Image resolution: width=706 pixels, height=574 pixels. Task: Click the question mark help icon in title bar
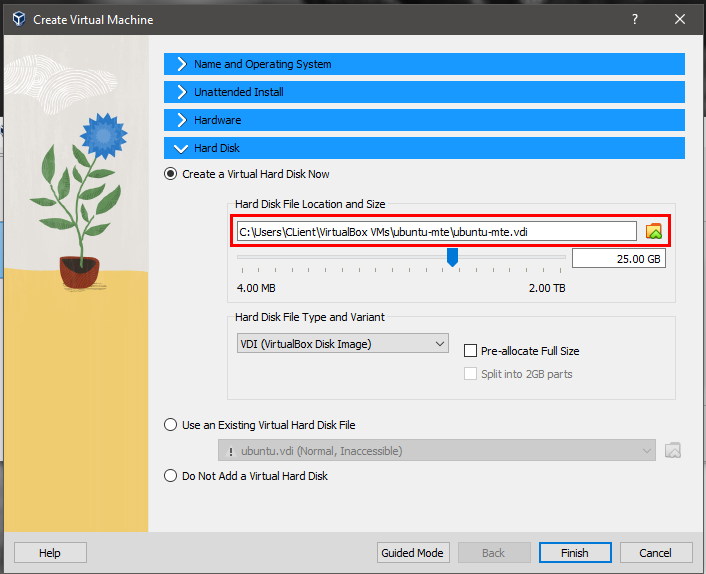[x=634, y=19]
